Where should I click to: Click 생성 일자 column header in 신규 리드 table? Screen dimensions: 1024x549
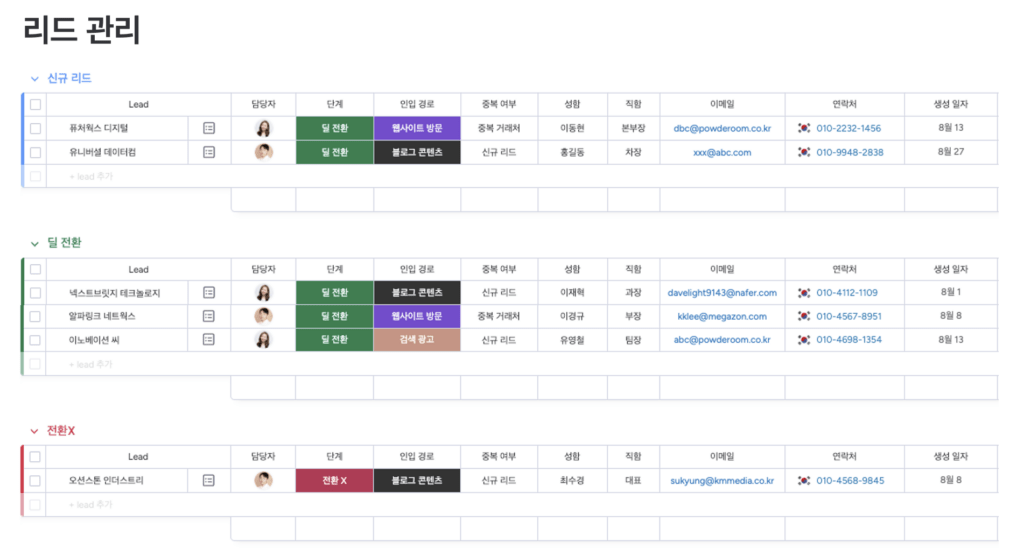pos(951,104)
